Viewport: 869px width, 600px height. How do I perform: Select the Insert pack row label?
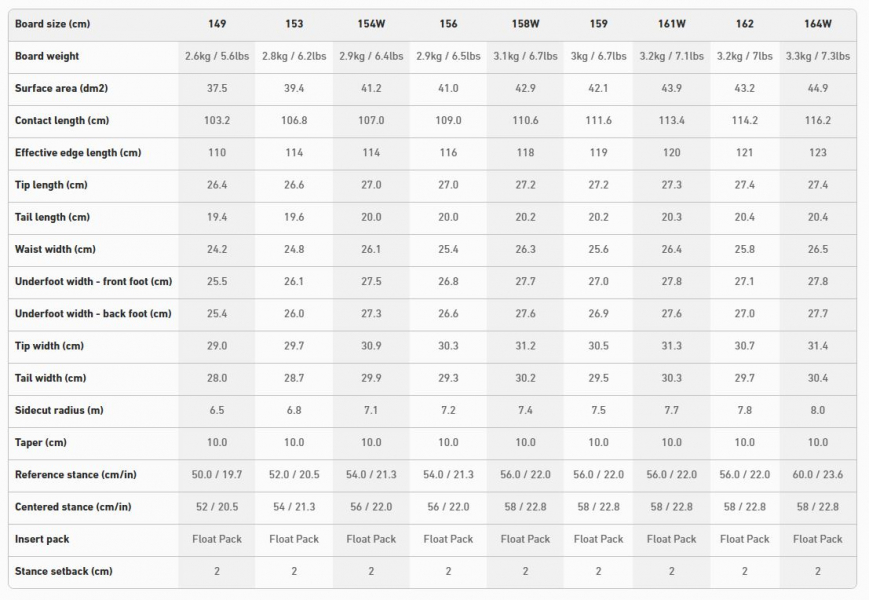[42, 539]
